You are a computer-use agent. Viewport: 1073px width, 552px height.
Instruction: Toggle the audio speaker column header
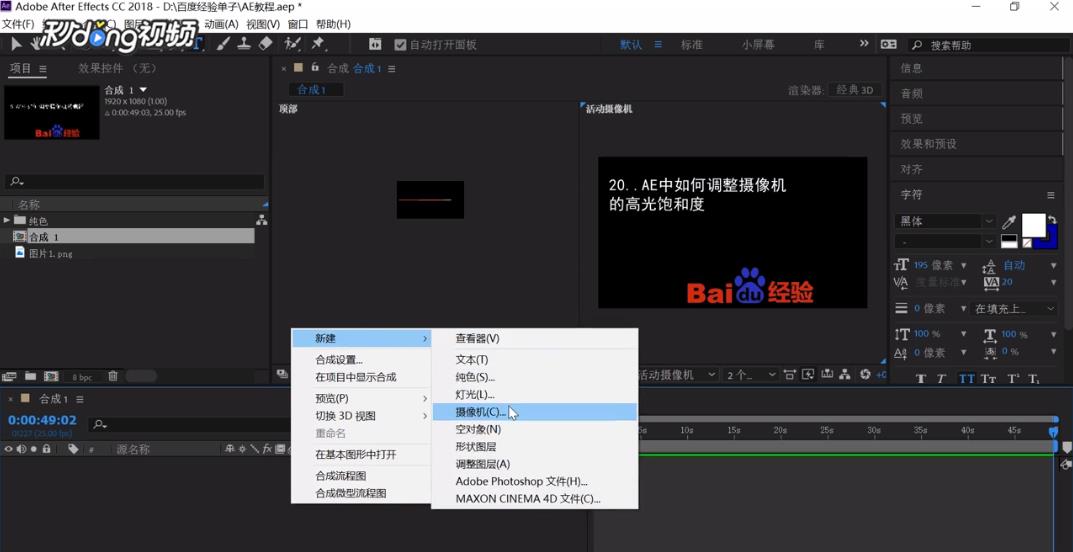point(22,449)
